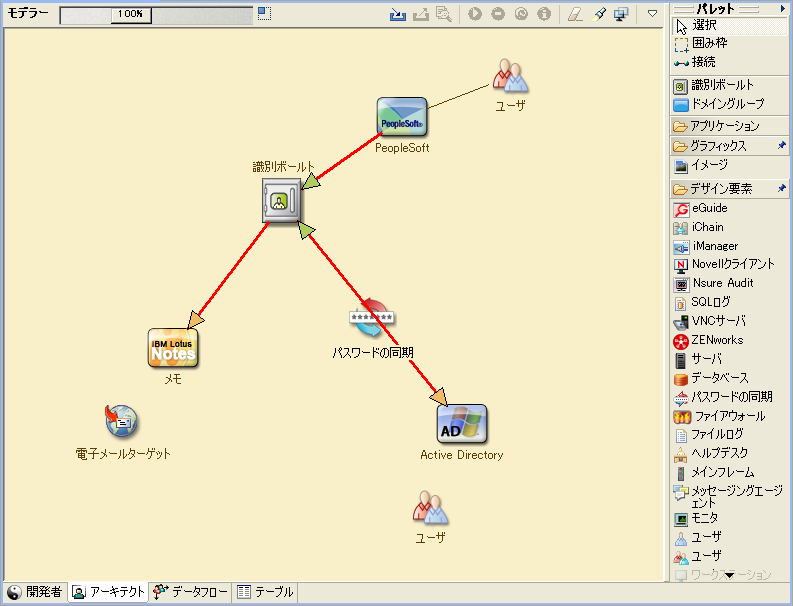793x606 pixels.
Task: Select the 識別ボールト vault node on canvas
Action: point(282,200)
